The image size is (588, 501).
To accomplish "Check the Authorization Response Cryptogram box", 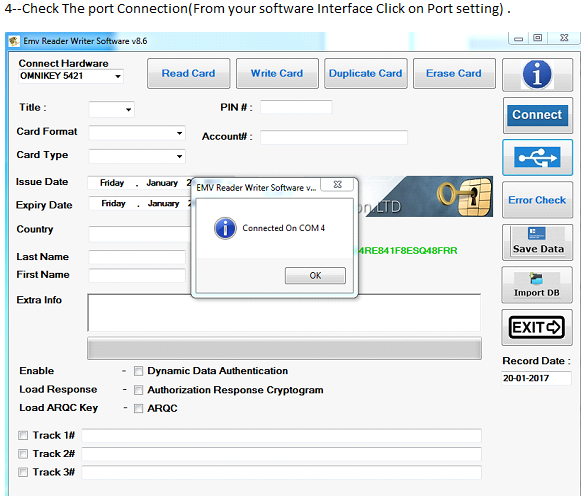I will pyautogui.click(x=138, y=390).
